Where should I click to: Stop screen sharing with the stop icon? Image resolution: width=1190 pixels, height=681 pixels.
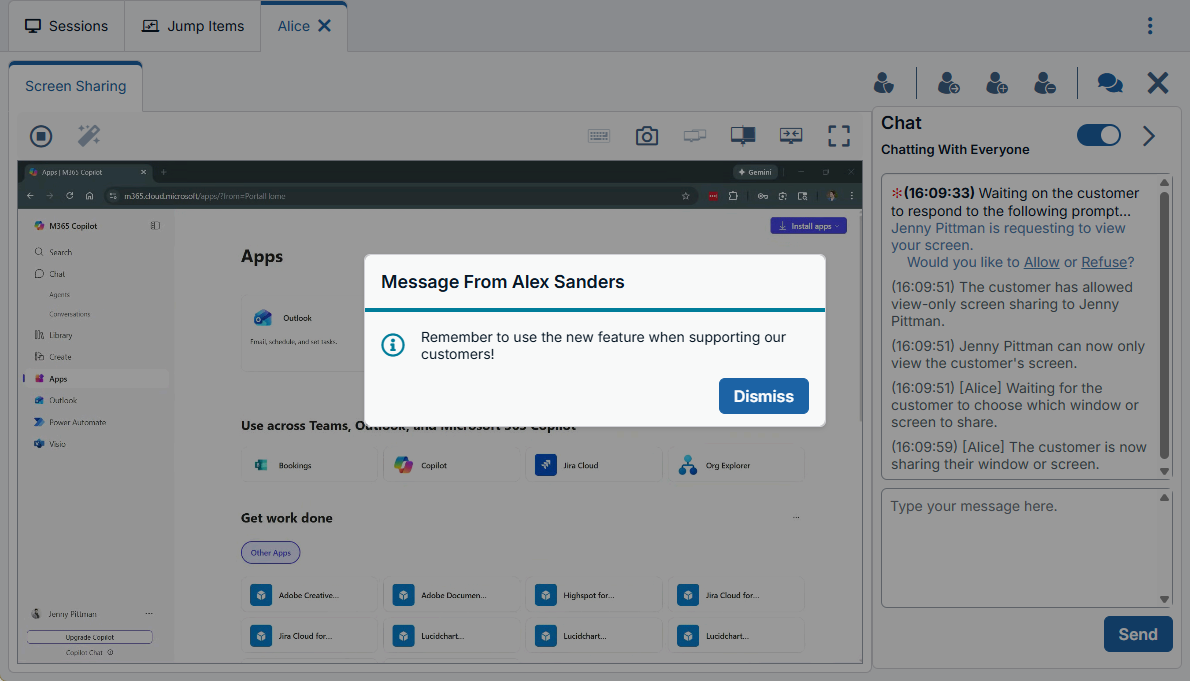tap(41, 136)
